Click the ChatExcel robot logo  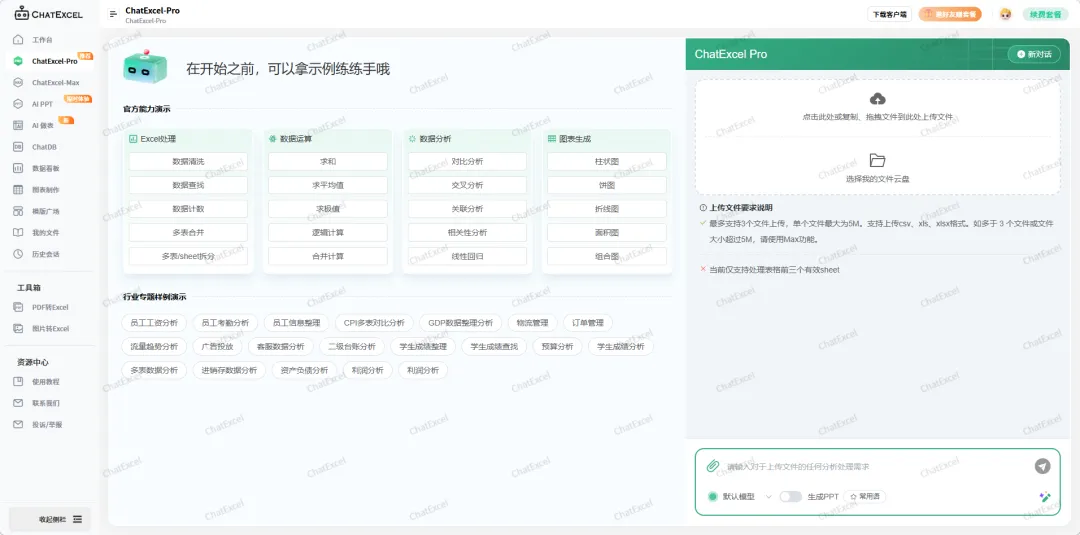click(x=22, y=13)
